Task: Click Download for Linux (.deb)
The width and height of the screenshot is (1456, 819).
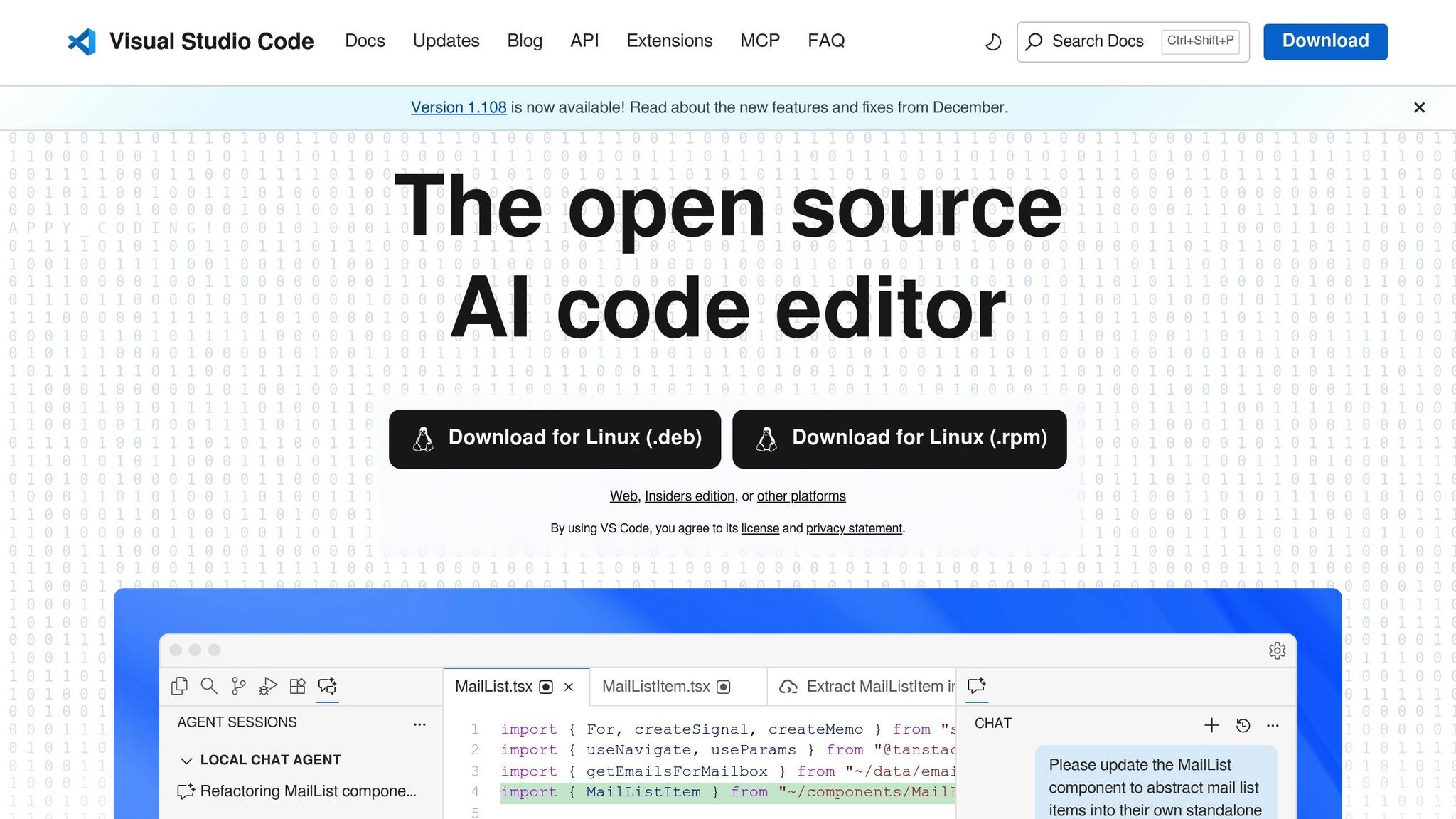Action: [555, 438]
